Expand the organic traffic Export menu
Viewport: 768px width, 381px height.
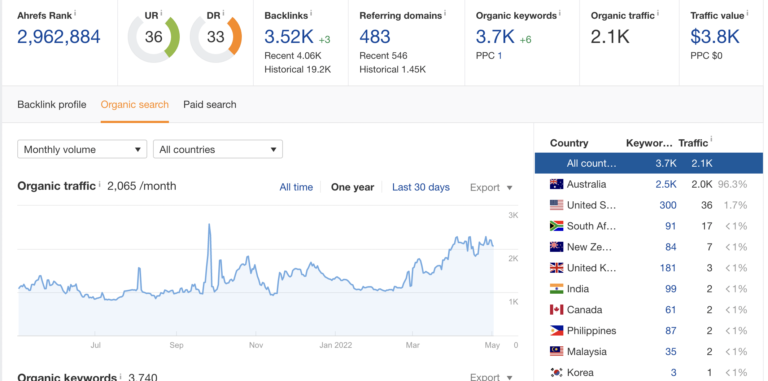point(491,188)
